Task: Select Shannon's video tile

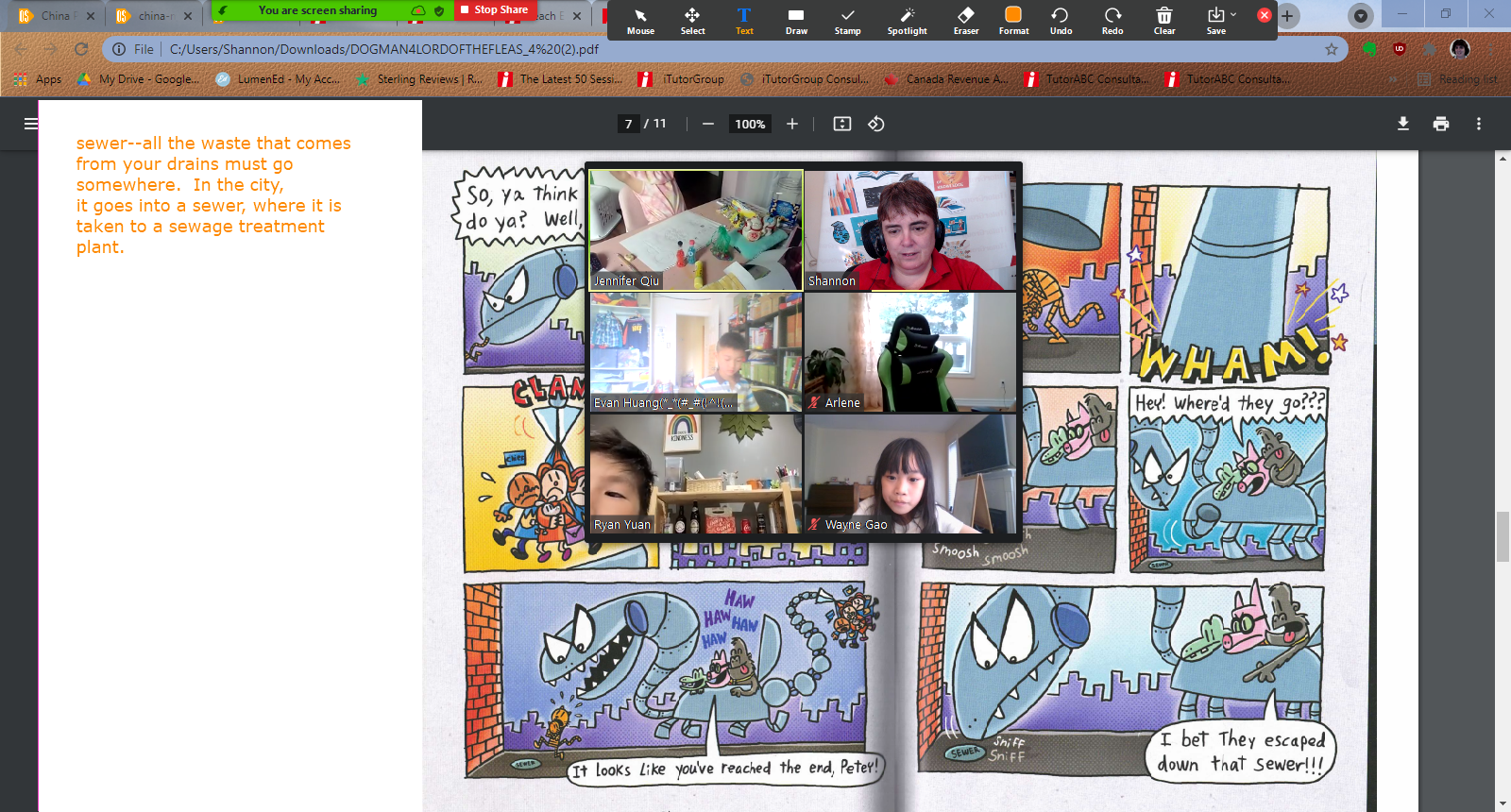Action: 910,230
